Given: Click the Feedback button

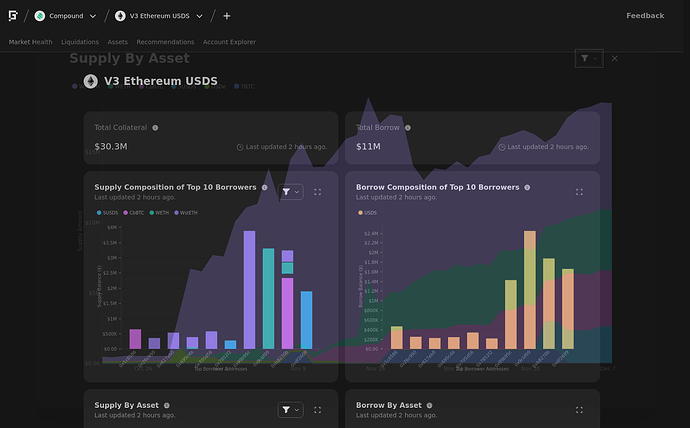Looking at the screenshot, I should 645,16.
